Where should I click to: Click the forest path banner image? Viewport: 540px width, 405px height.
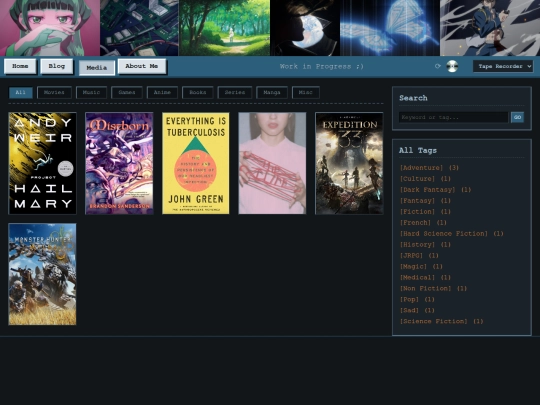click(x=224, y=28)
